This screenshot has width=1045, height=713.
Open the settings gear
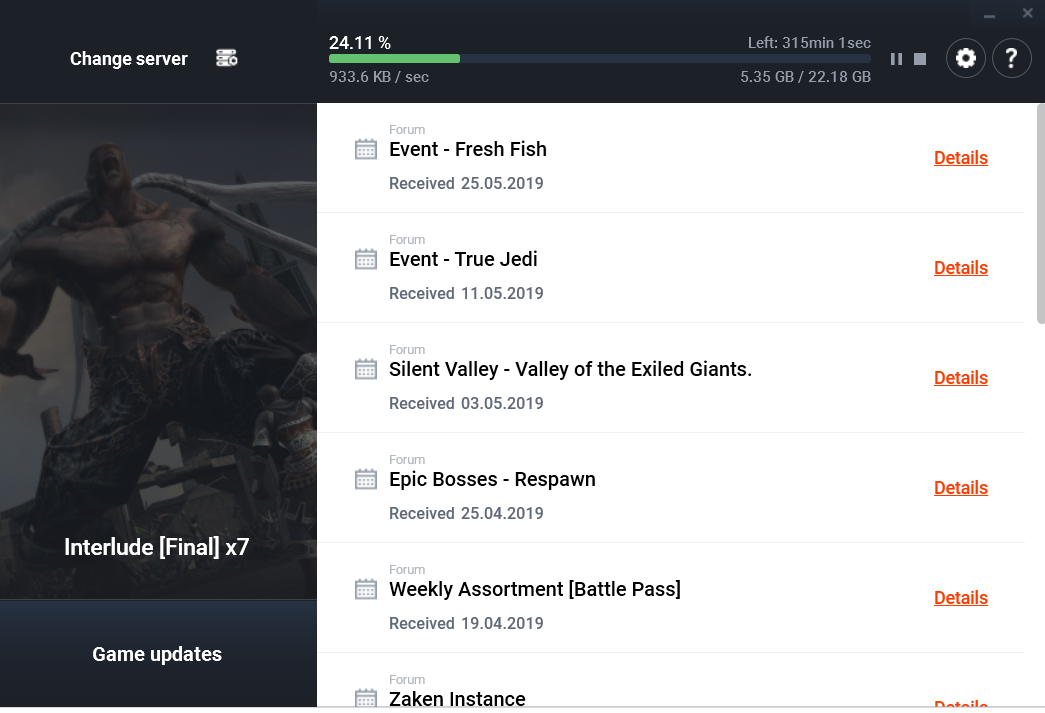click(965, 58)
